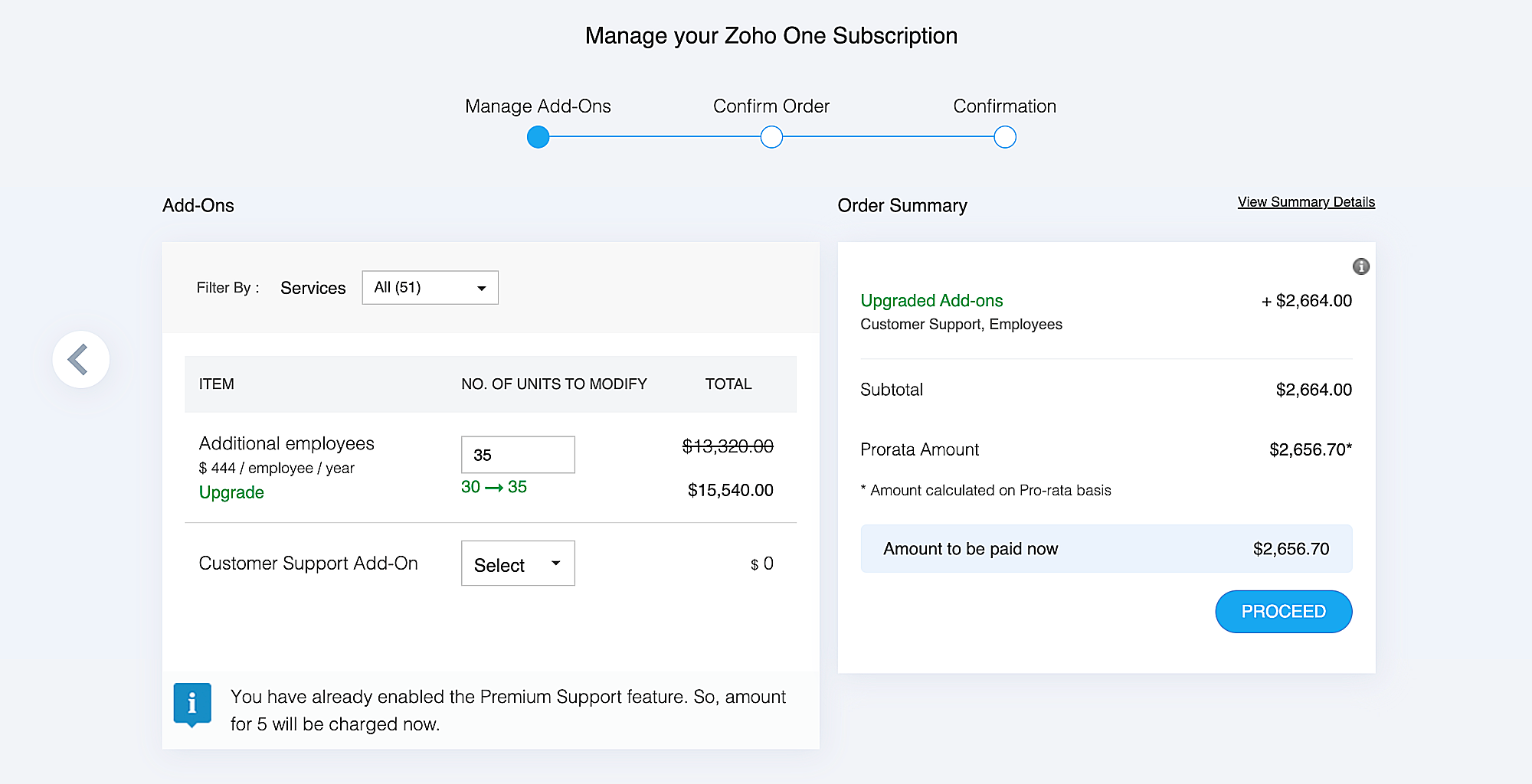
Task: Click the green Upgrade label
Action: click(x=231, y=492)
